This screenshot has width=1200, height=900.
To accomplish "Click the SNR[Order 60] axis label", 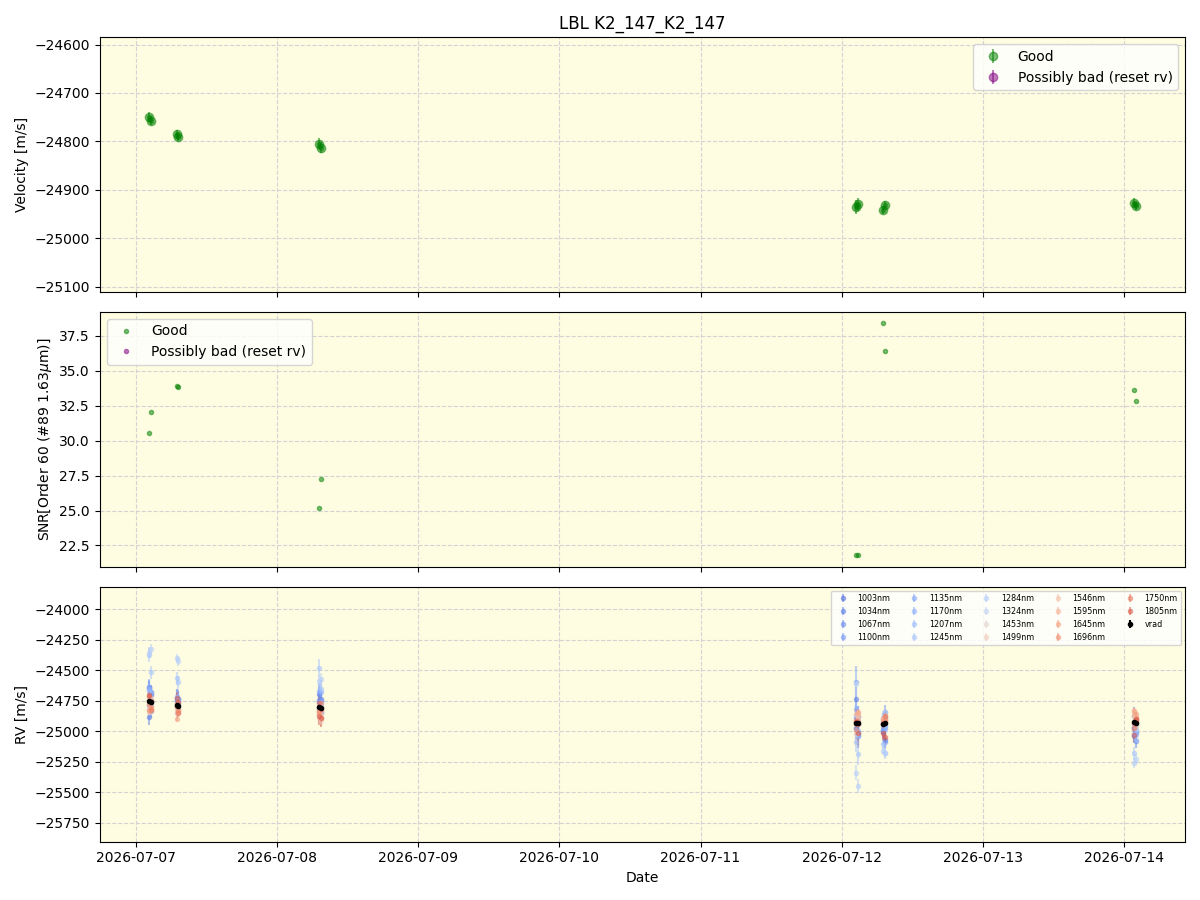I will point(44,439).
